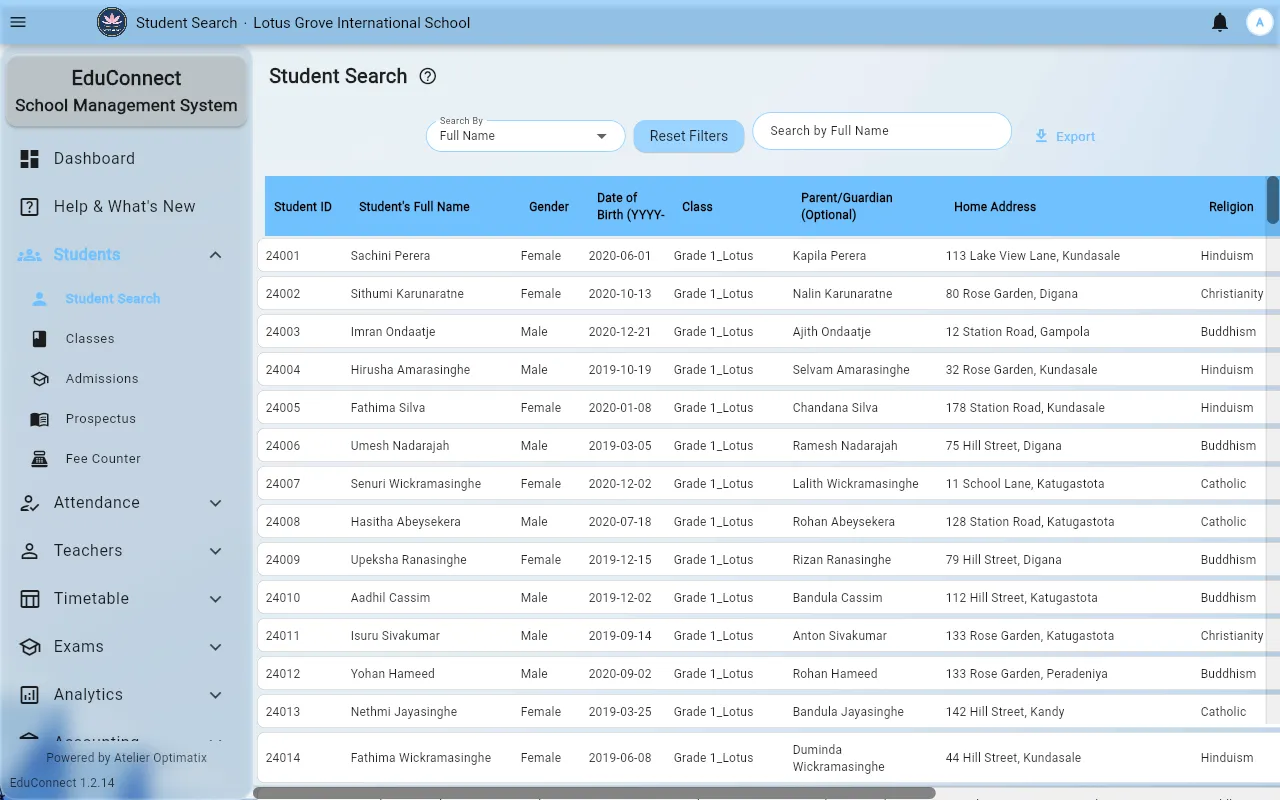This screenshot has width=1280, height=800.
Task: Click the Exams cap icon
Action: [30, 647]
